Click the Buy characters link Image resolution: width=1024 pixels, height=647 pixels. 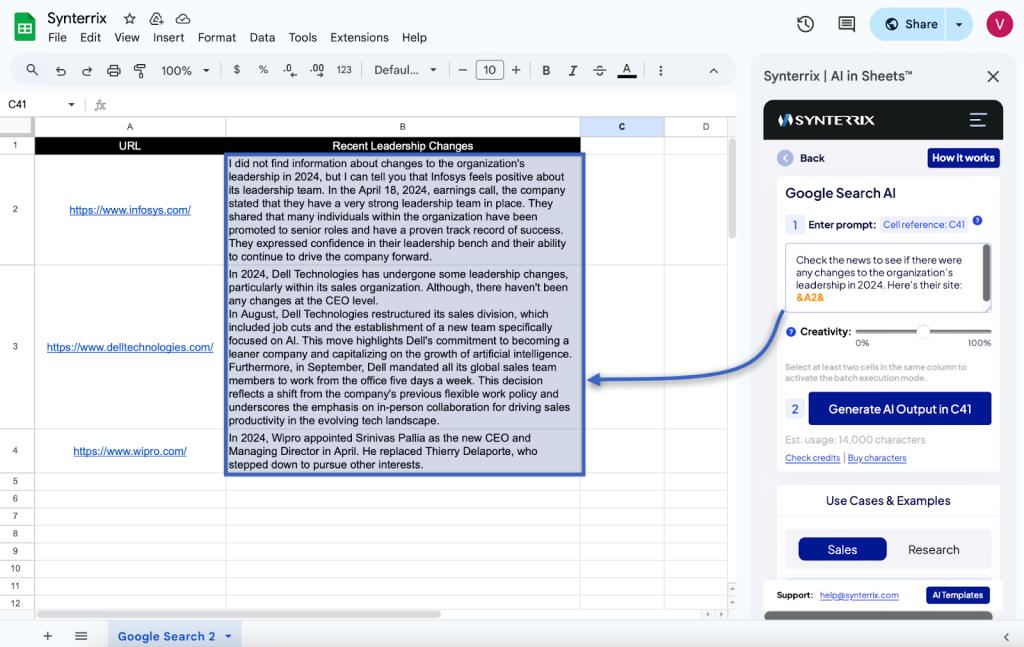click(876, 458)
